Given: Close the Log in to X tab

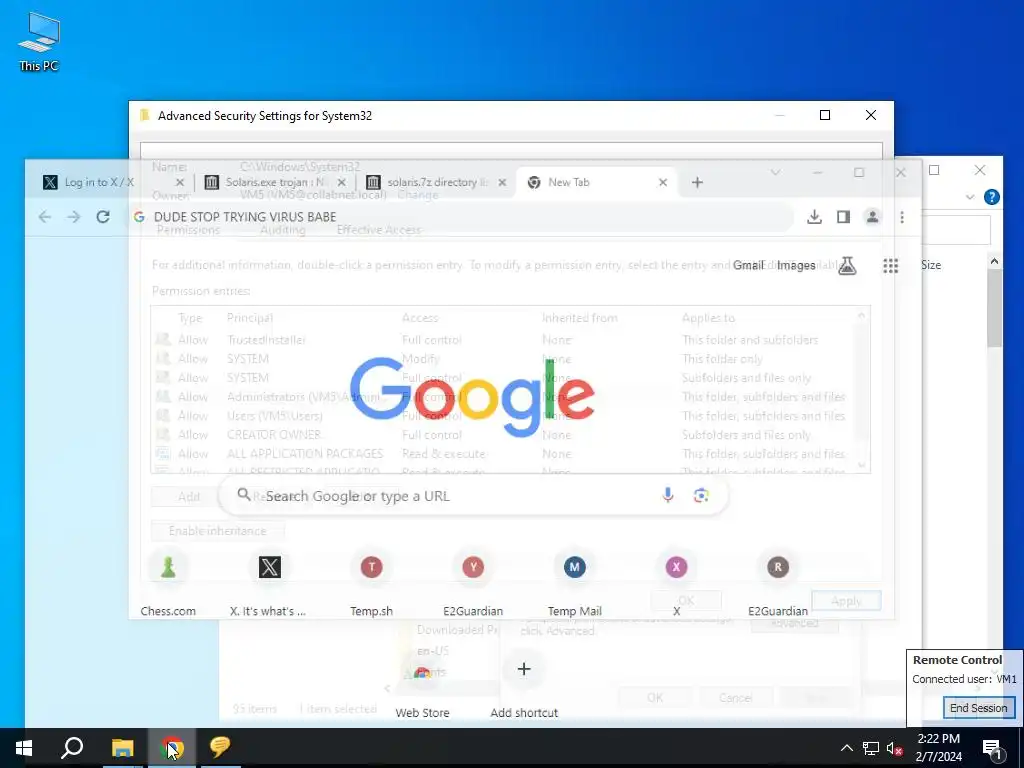Looking at the screenshot, I should (x=180, y=182).
